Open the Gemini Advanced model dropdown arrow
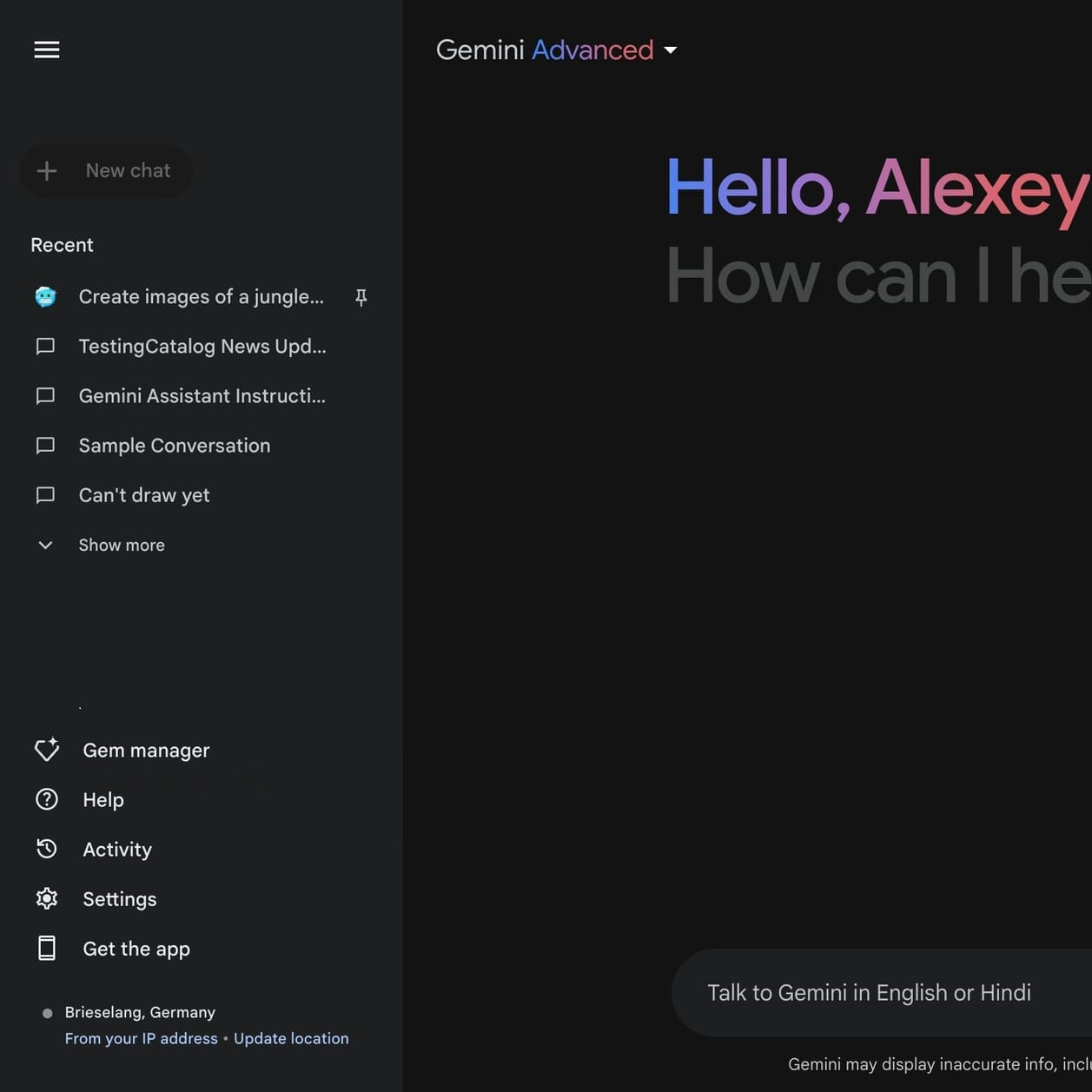Image resolution: width=1092 pixels, height=1092 pixels. 671,50
